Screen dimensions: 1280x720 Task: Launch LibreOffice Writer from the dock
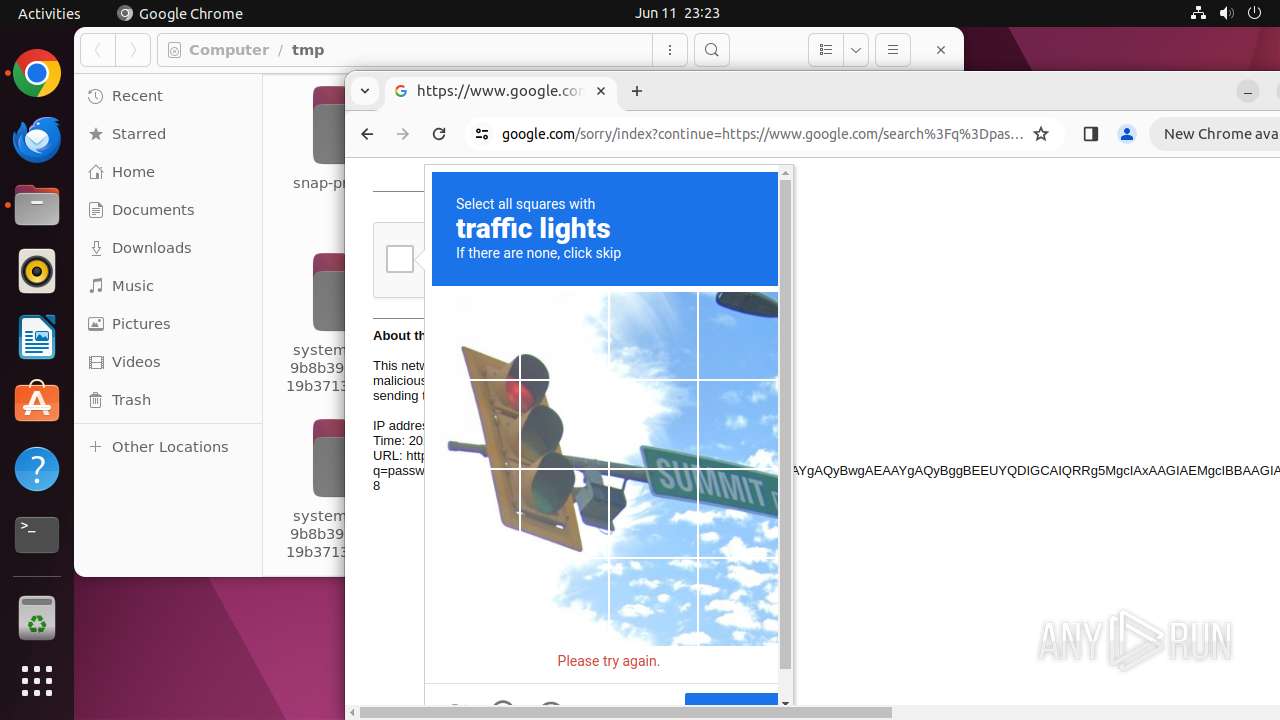[37, 337]
